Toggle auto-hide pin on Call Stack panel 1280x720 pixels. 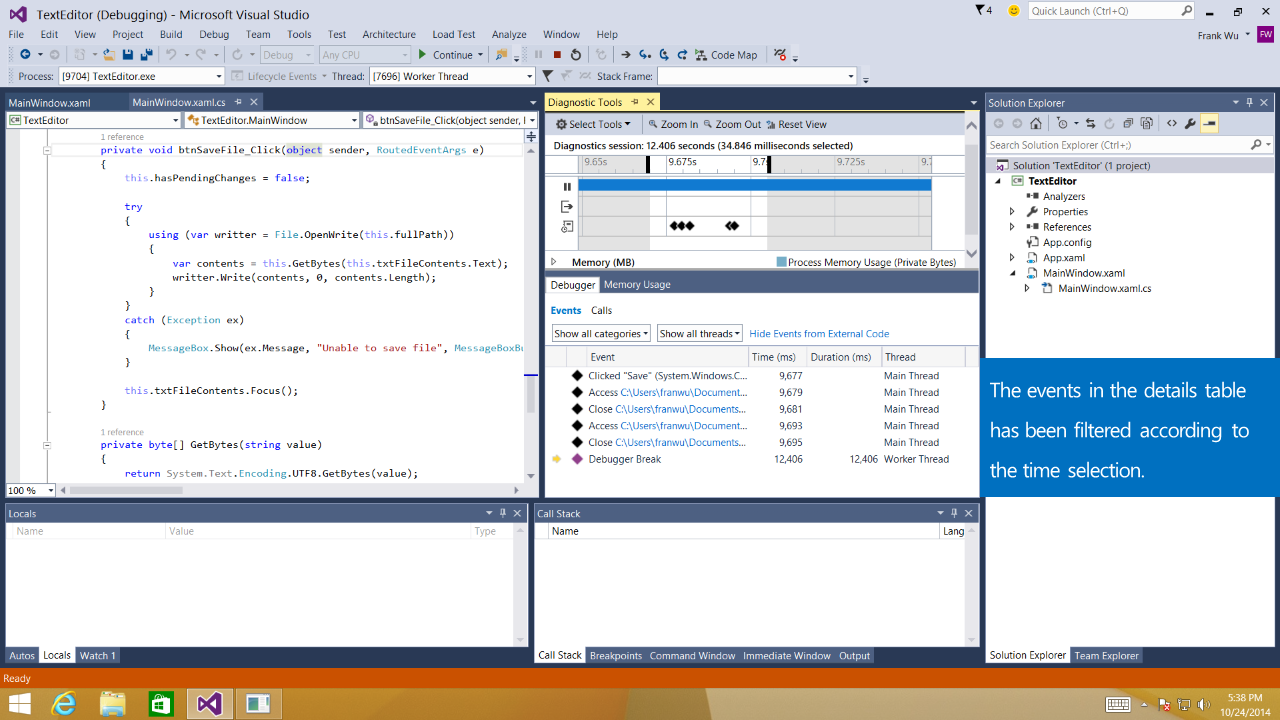pos(953,513)
